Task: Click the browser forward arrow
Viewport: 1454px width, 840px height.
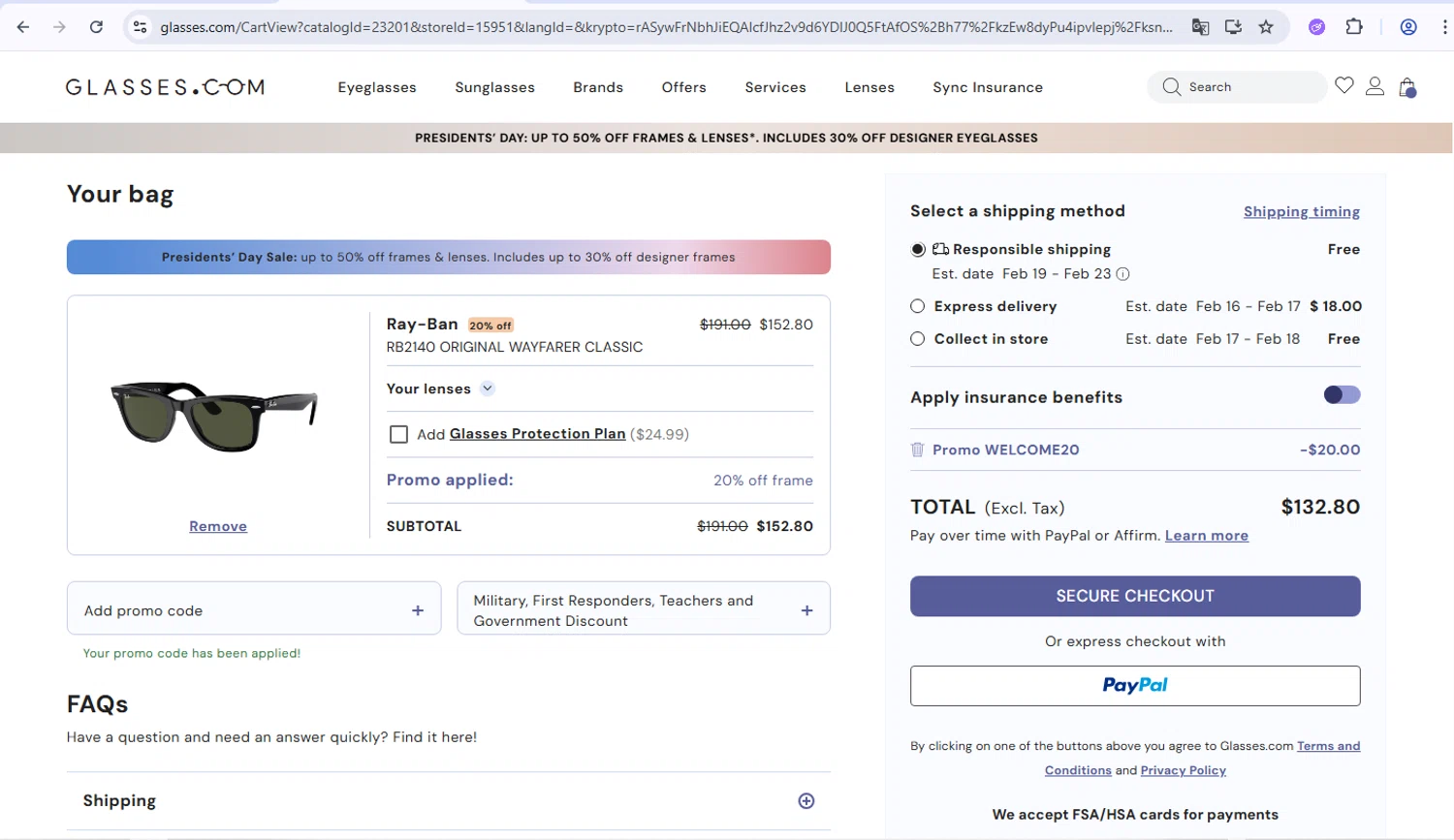Action: [x=59, y=27]
